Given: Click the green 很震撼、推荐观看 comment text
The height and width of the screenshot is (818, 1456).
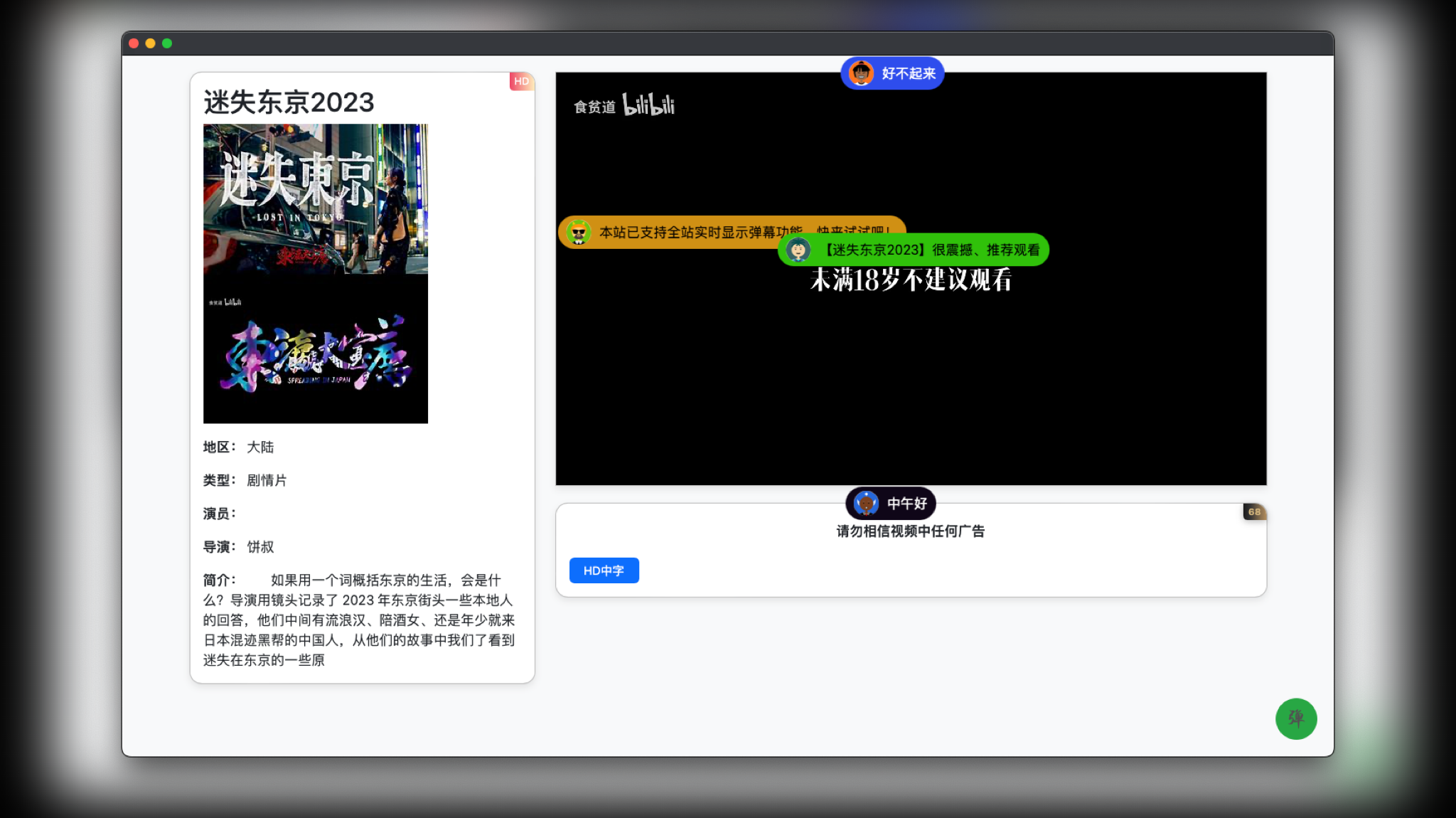Looking at the screenshot, I should click(932, 250).
